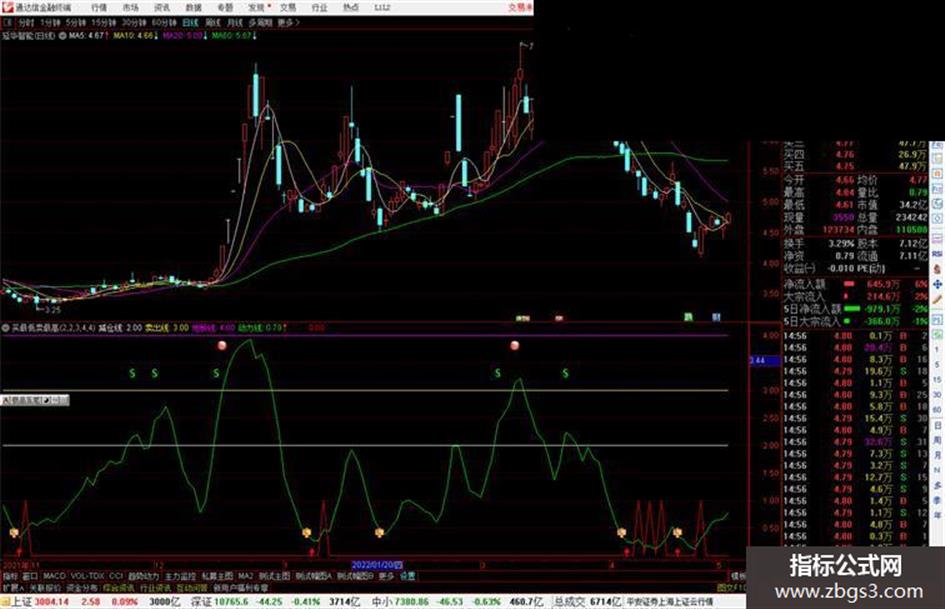This screenshot has height=609, width=945.
Task: Open the 行业资讯 panel tab
Action: tap(155, 587)
